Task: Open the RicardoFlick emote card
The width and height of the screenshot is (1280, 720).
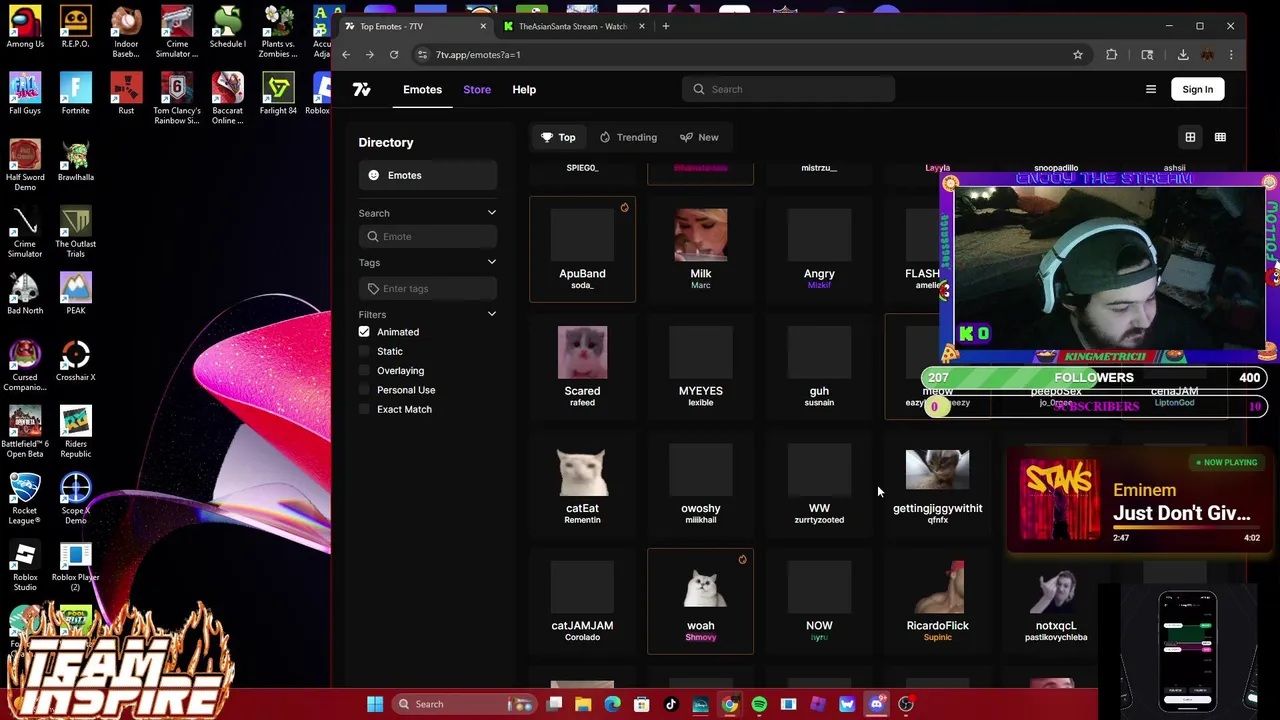Action: pos(937,601)
